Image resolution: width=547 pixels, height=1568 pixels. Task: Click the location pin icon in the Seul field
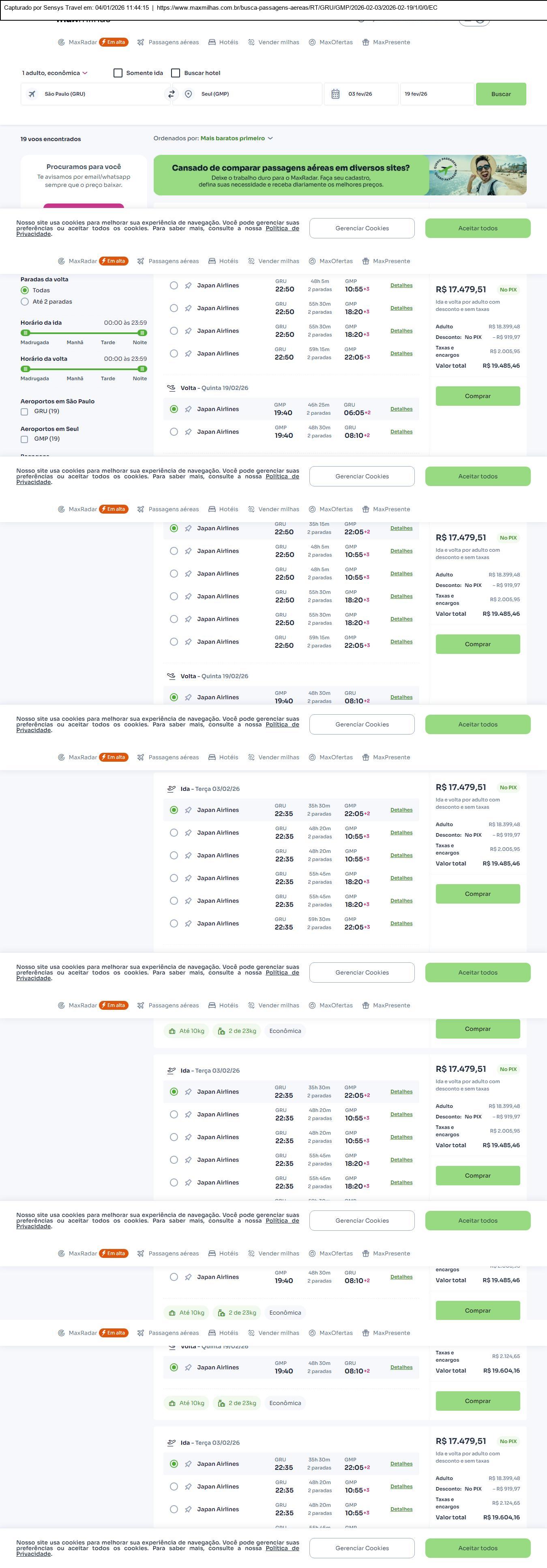point(189,94)
